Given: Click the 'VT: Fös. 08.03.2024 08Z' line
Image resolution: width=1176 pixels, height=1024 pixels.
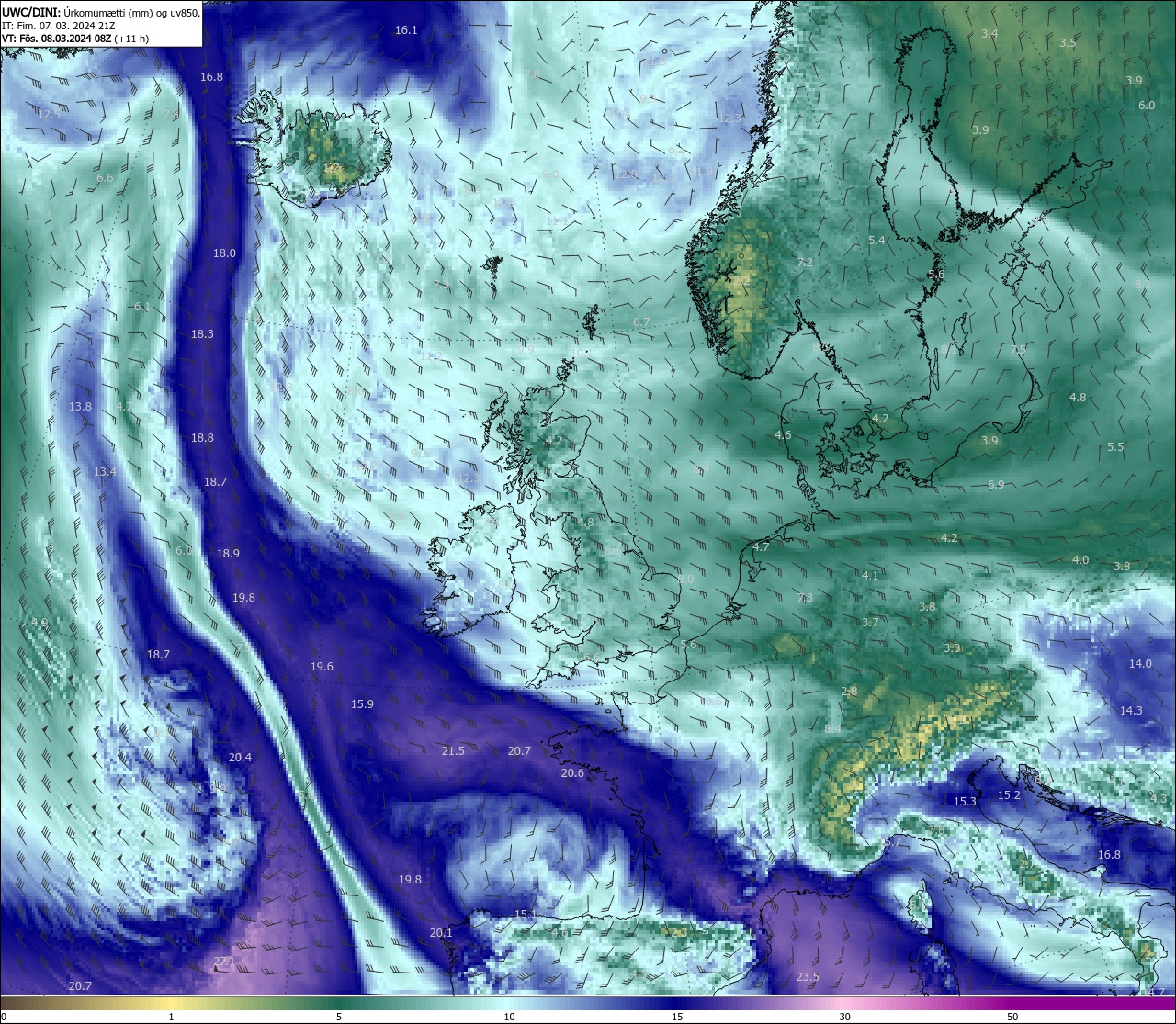Looking at the screenshot, I should [75, 39].
